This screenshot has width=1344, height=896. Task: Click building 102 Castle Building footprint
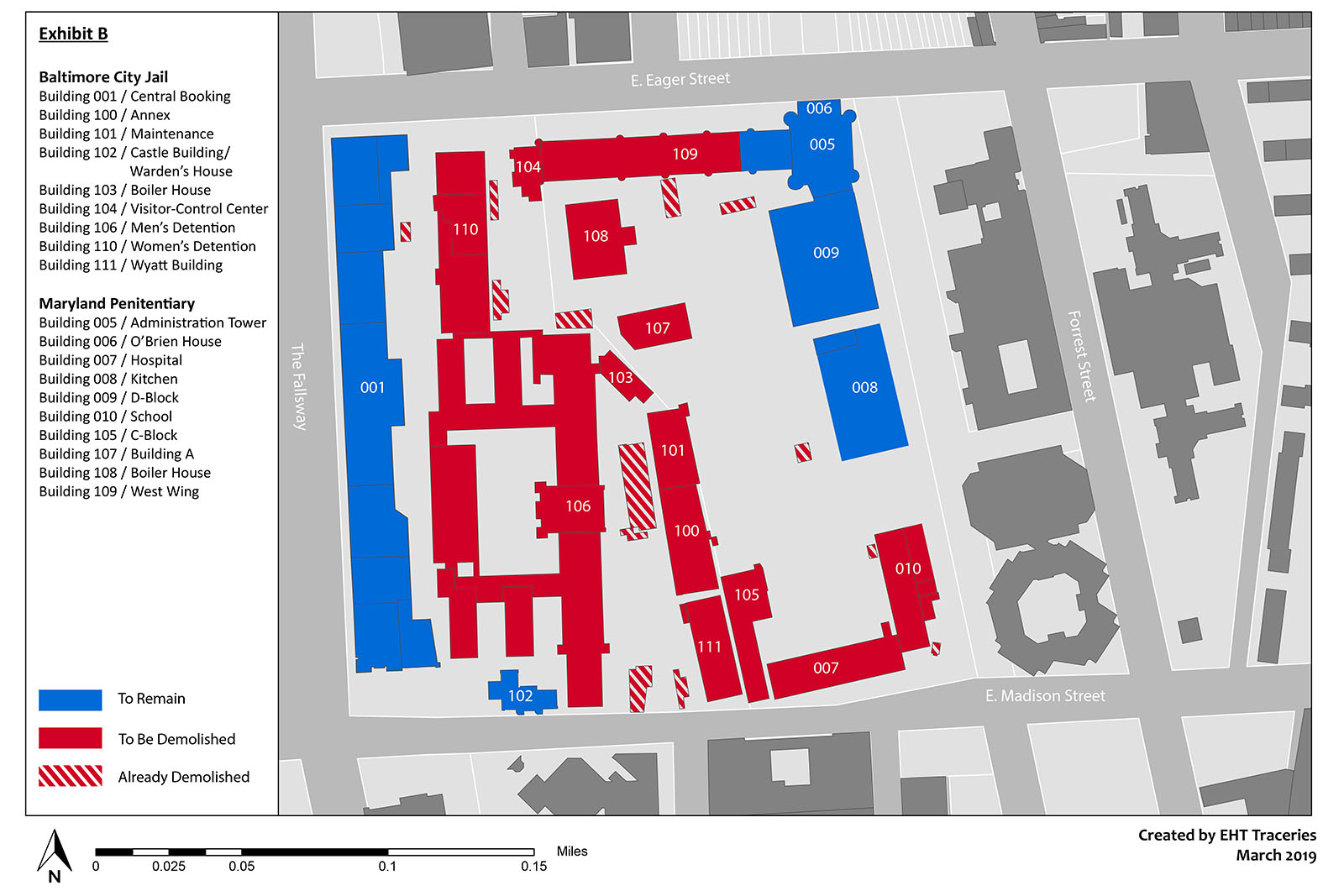(521, 695)
